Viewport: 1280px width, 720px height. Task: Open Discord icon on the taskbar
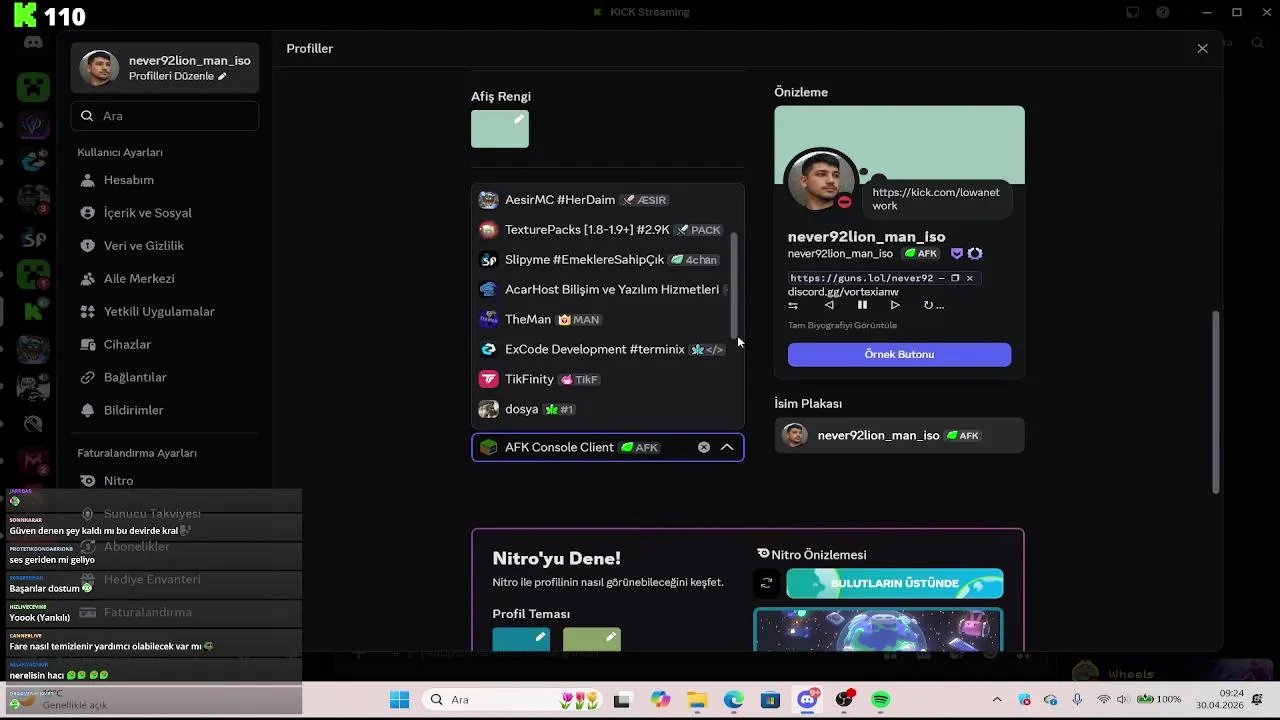pyautogui.click(x=808, y=700)
